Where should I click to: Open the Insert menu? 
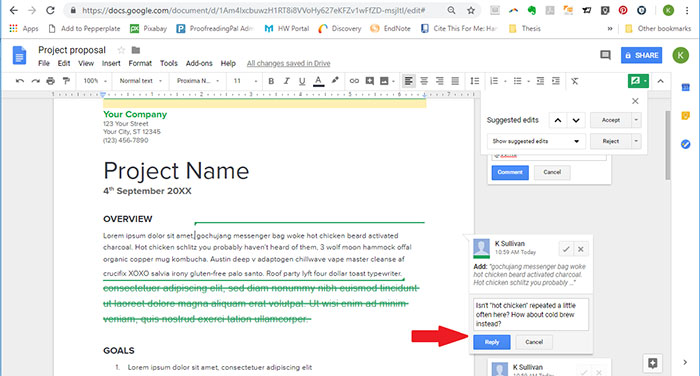click(x=111, y=63)
